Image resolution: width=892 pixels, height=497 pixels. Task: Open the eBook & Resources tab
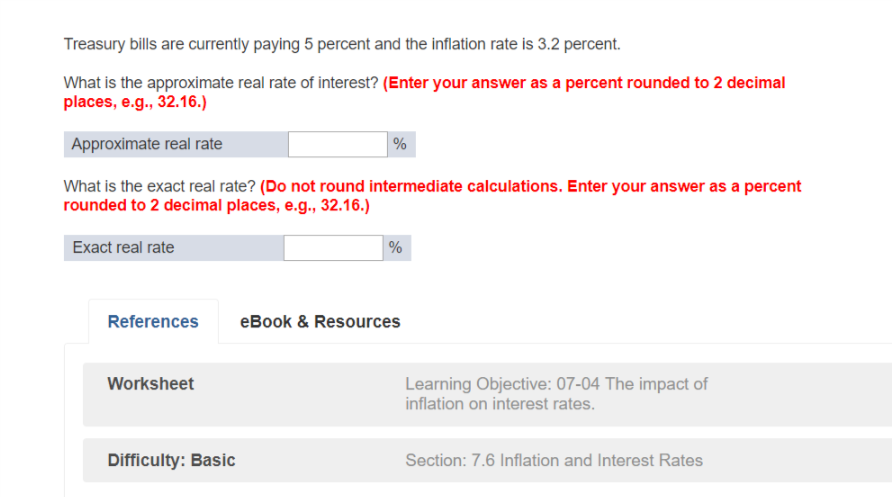(x=320, y=322)
